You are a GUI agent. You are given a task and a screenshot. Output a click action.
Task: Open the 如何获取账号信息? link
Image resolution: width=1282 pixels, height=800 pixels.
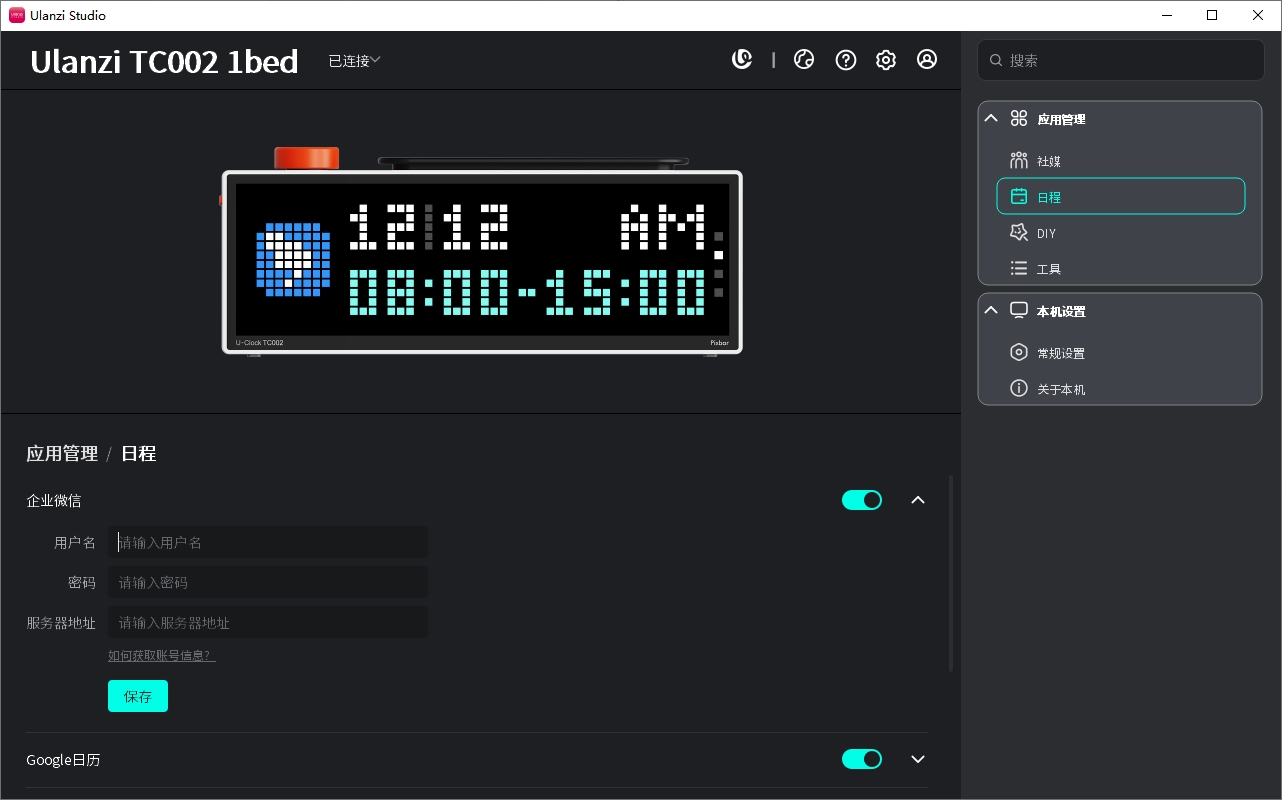[x=162, y=656]
